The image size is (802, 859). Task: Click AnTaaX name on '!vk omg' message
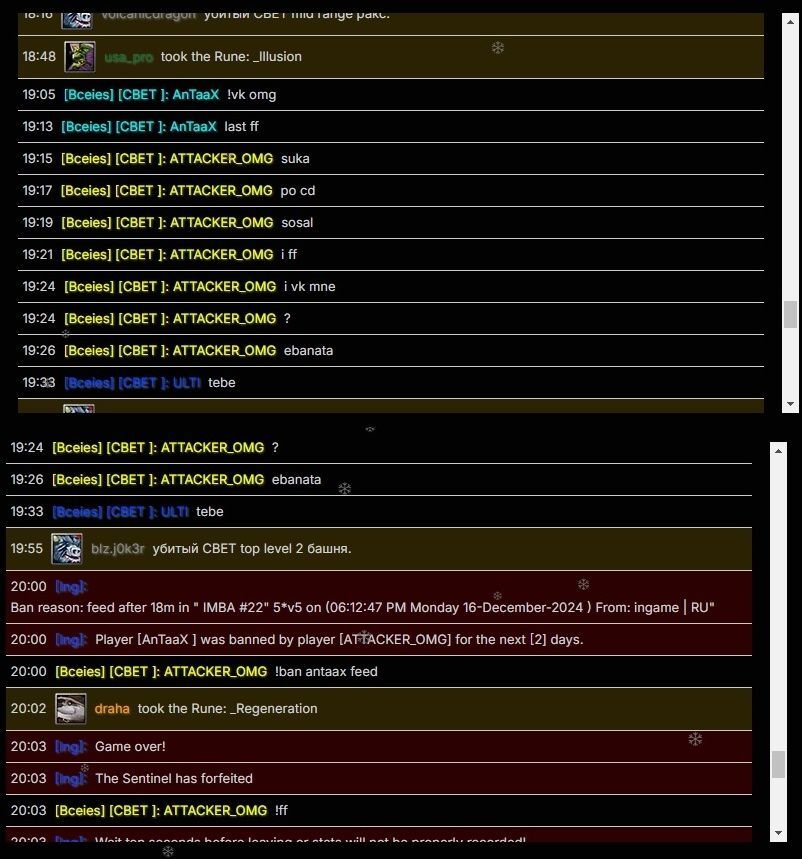(194, 95)
